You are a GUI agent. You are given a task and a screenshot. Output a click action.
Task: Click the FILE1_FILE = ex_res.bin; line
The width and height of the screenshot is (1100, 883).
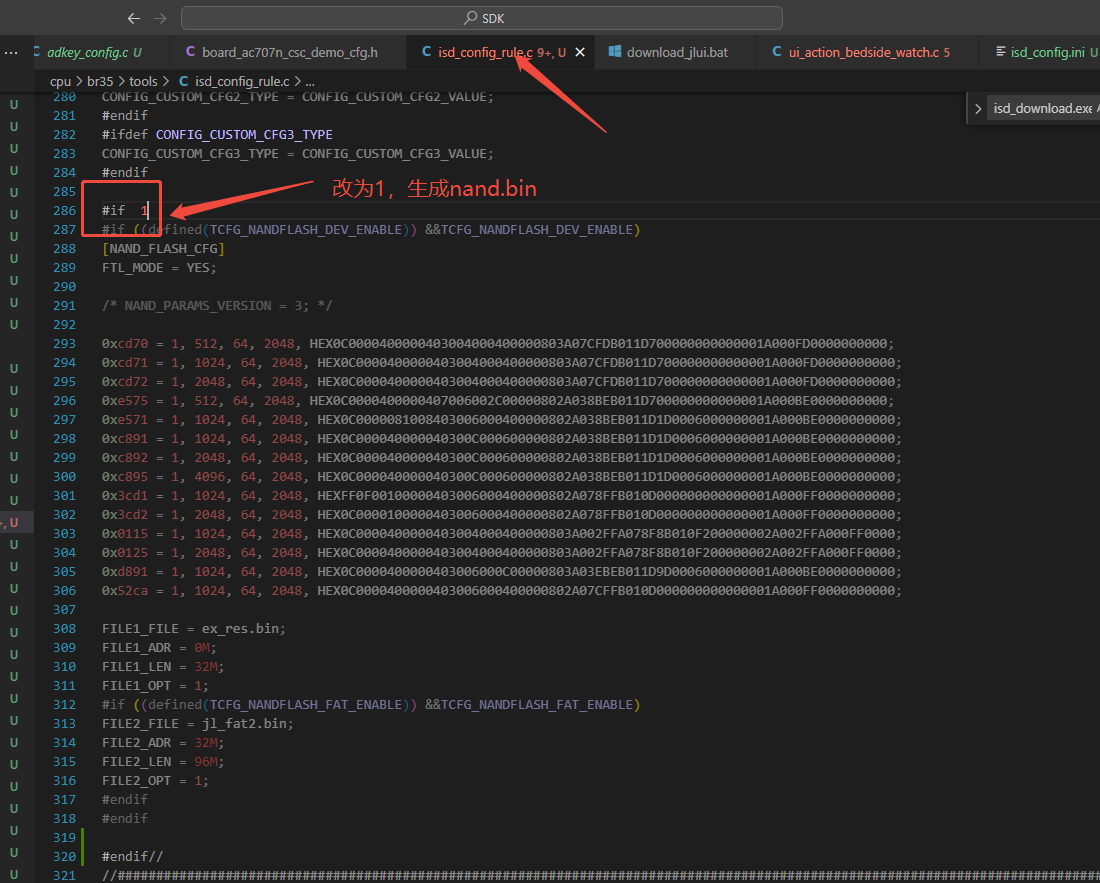194,628
